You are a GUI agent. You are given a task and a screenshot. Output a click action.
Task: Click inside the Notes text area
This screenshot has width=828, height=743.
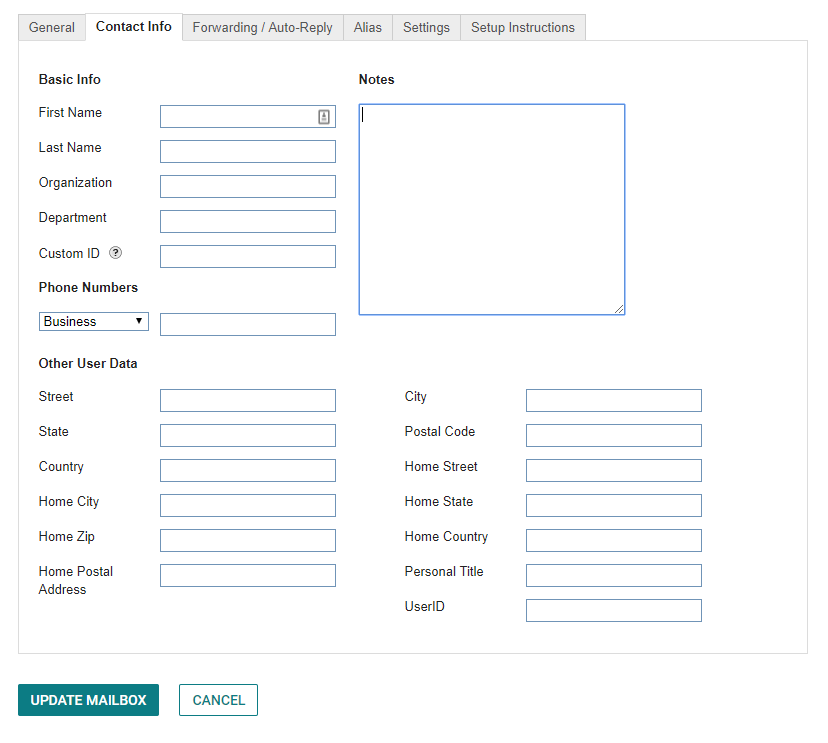(x=490, y=200)
